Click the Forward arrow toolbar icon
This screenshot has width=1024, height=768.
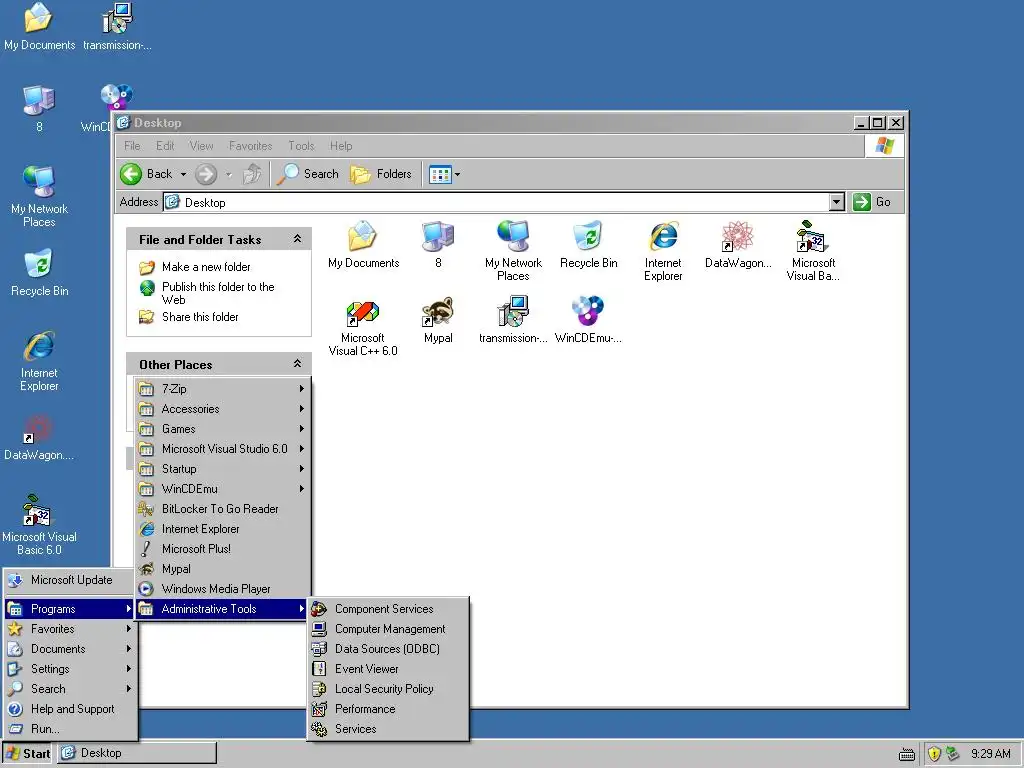click(x=206, y=174)
